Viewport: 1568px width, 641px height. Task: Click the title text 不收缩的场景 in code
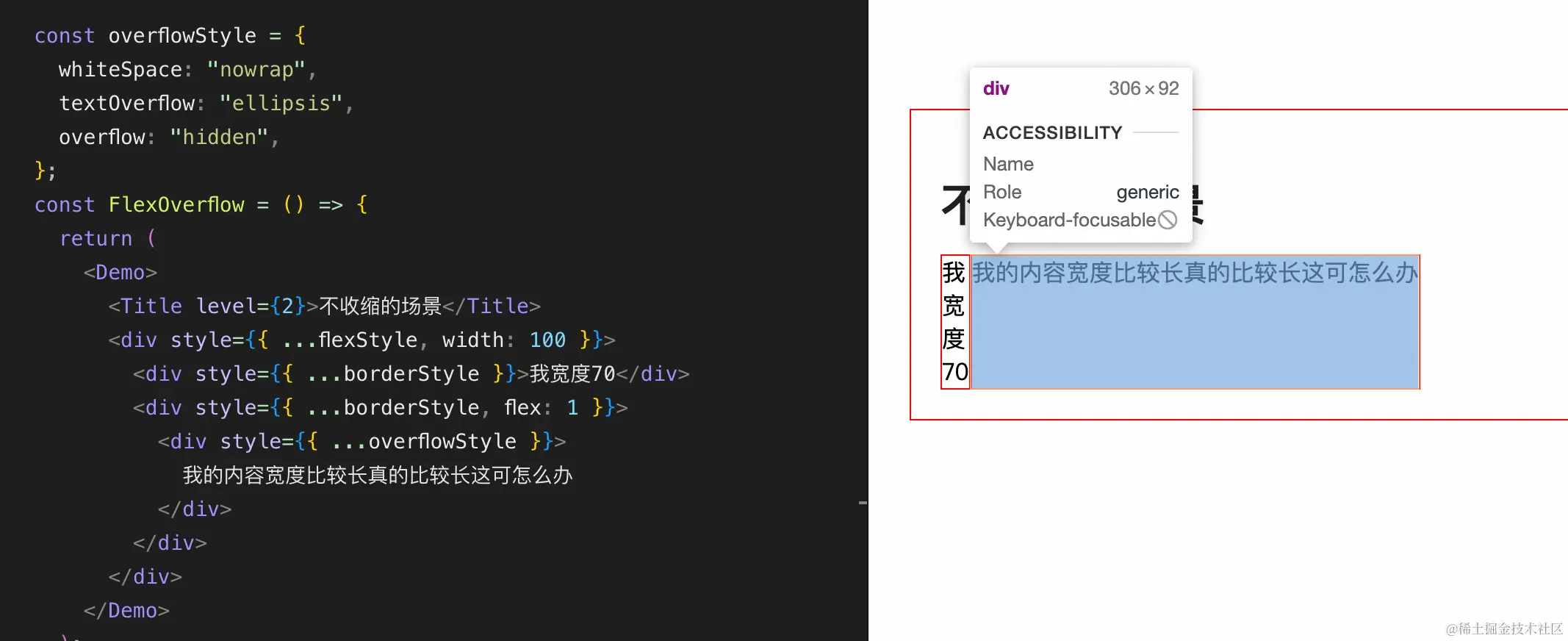tap(381, 307)
